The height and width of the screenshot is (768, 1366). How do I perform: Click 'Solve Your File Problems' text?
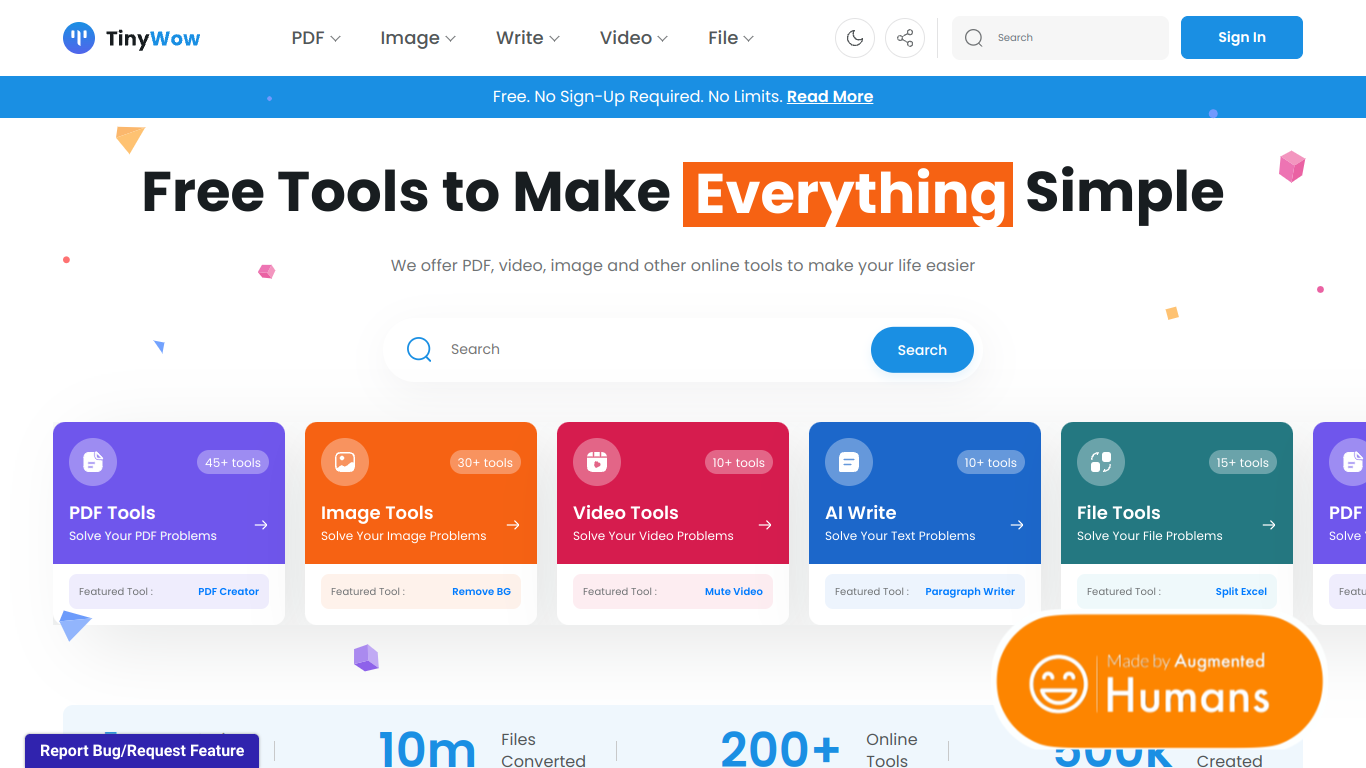pyautogui.click(x=1150, y=536)
